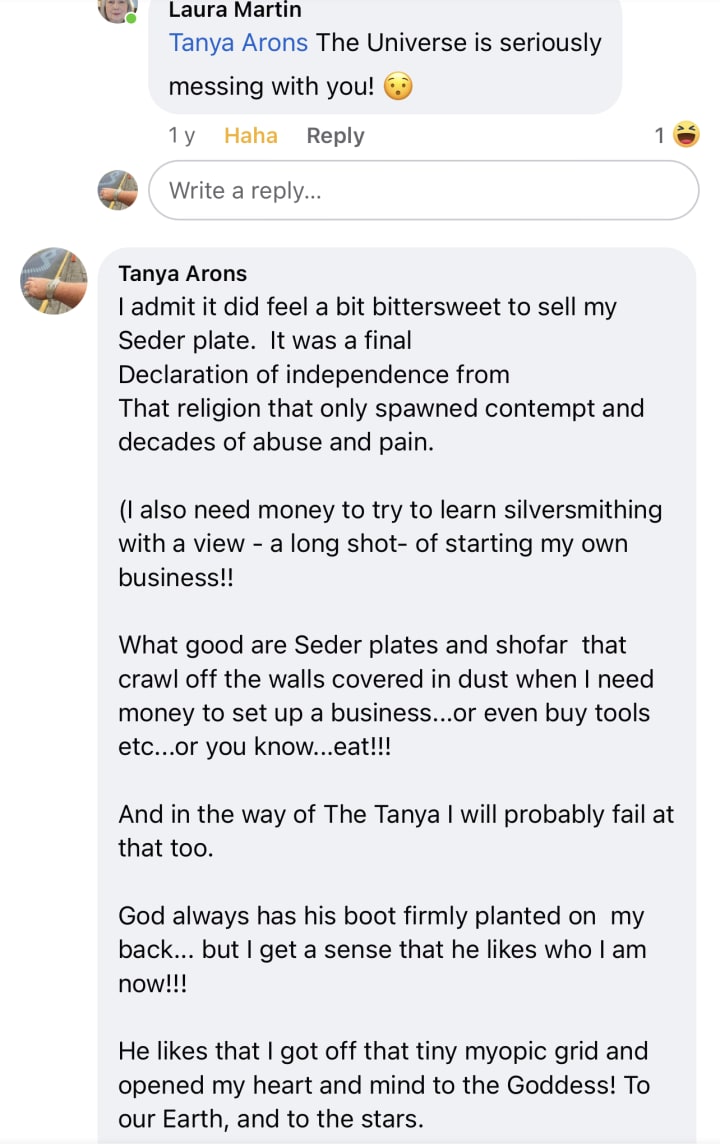
Task: Tap Laura Martin's profile picture
Action: (115, 8)
